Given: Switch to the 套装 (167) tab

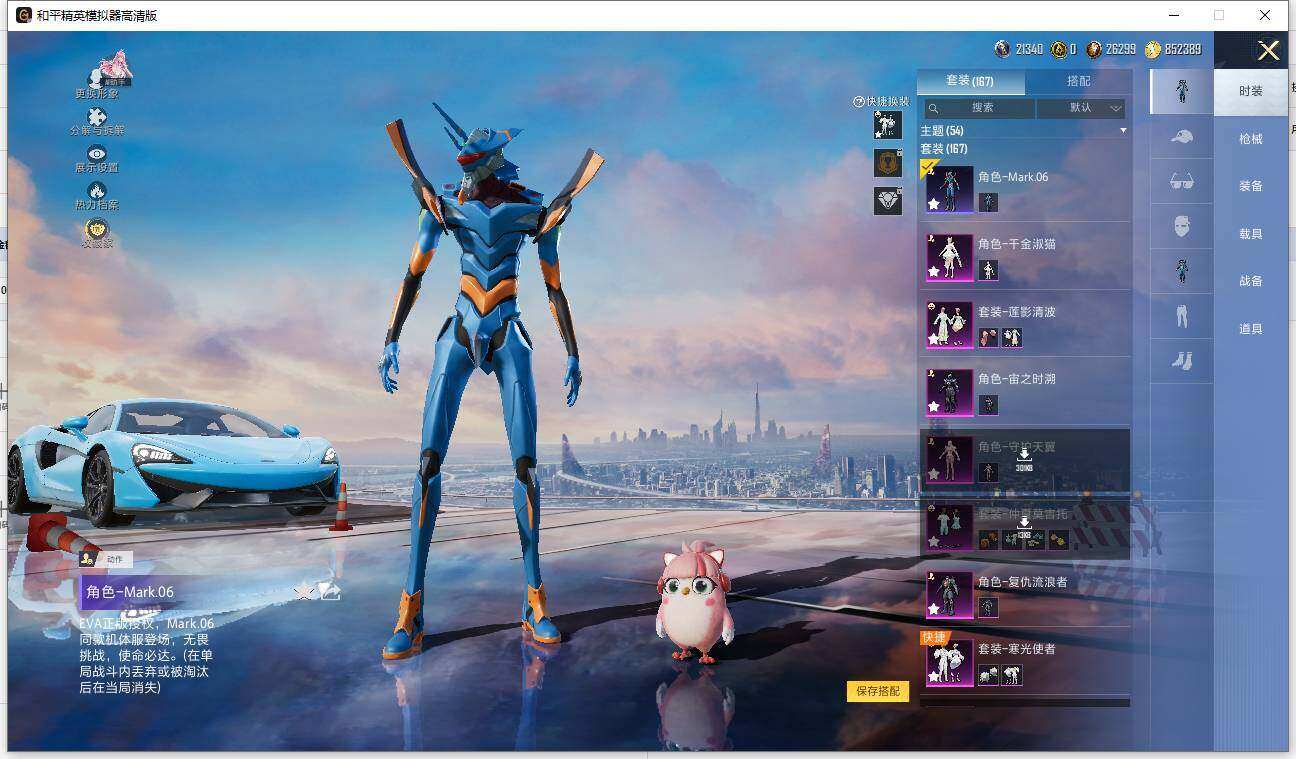Looking at the screenshot, I should click(970, 81).
